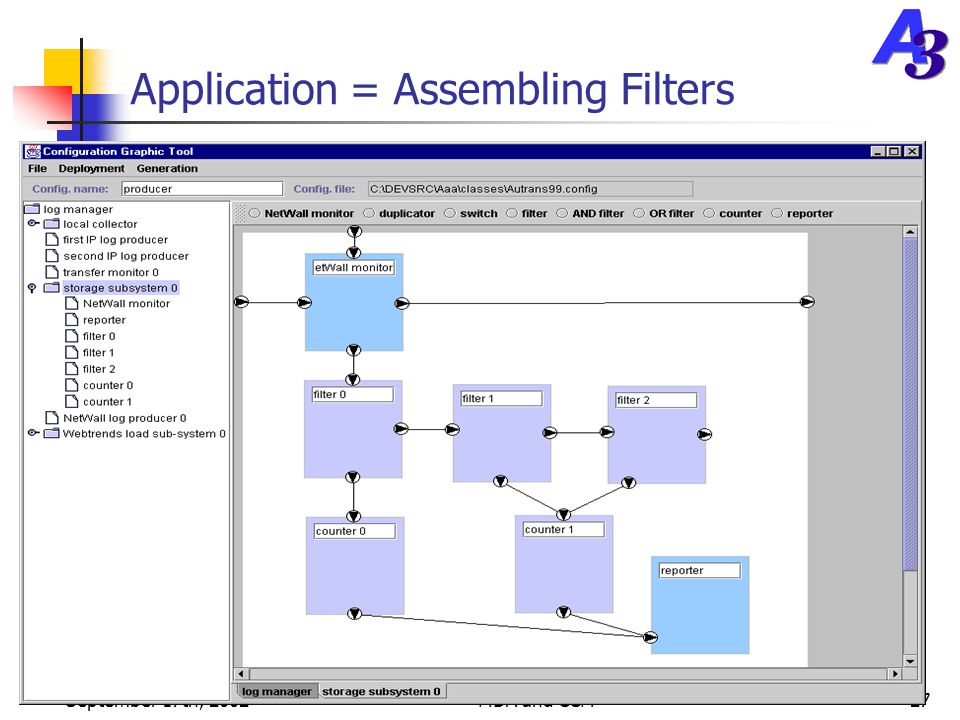Open the Deployment menu
This screenshot has height=720, width=960.
pyautogui.click(x=91, y=168)
